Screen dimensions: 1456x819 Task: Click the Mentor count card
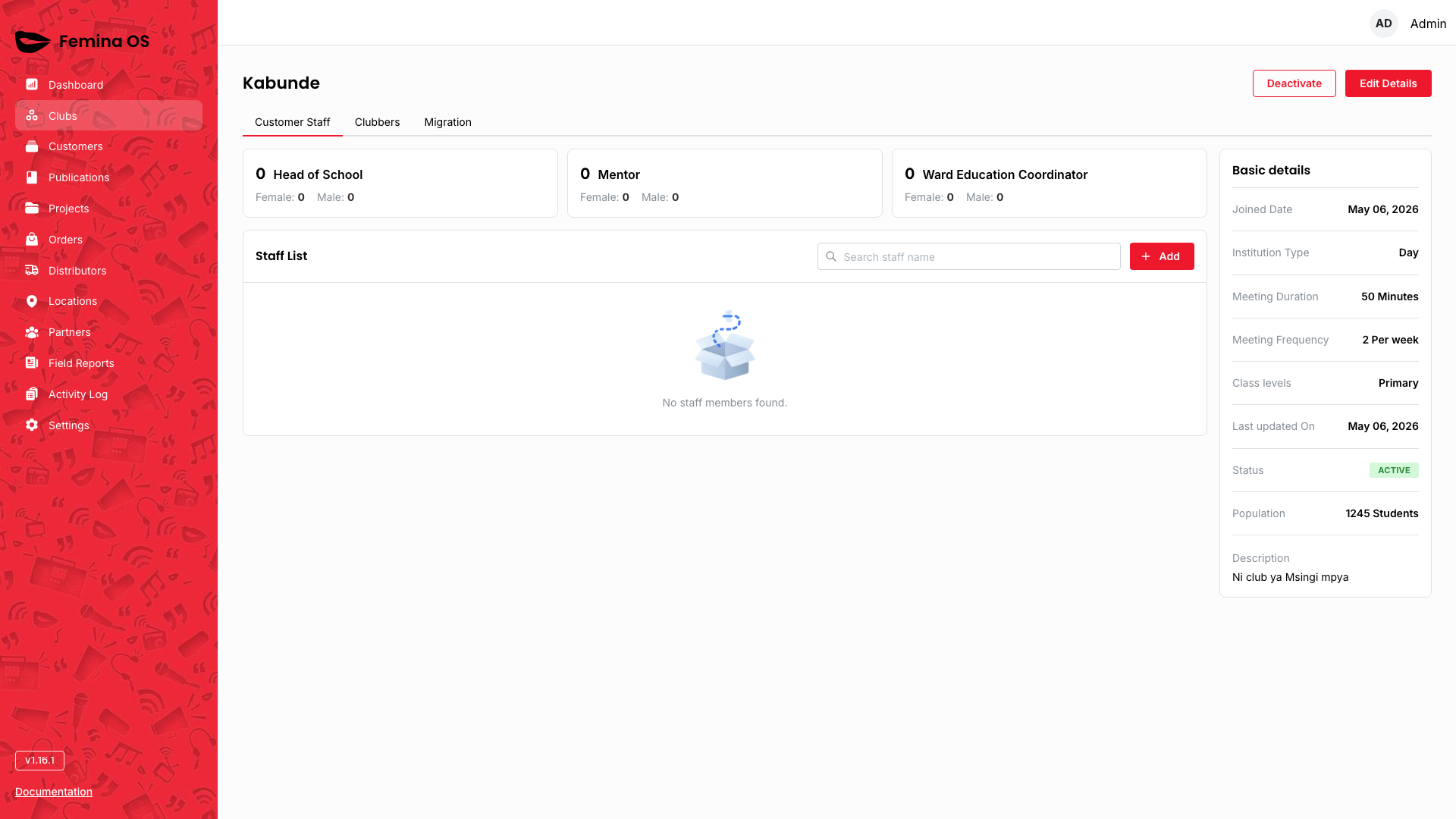coord(725,183)
